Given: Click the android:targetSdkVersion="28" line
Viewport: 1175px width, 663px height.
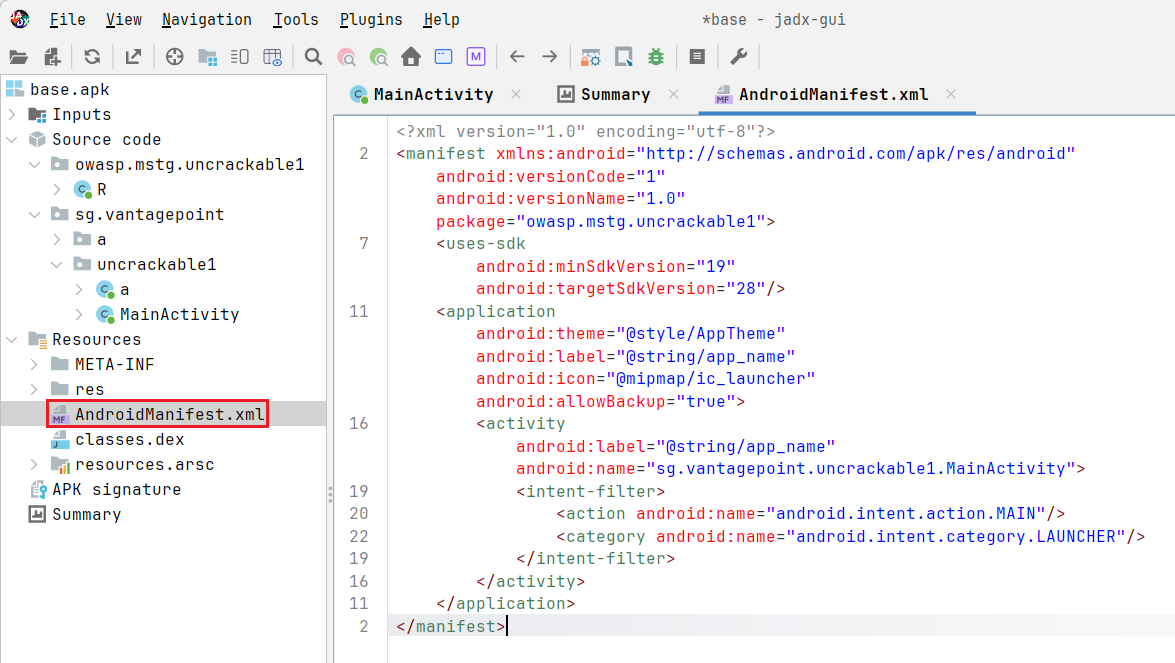Looking at the screenshot, I should [x=630, y=289].
